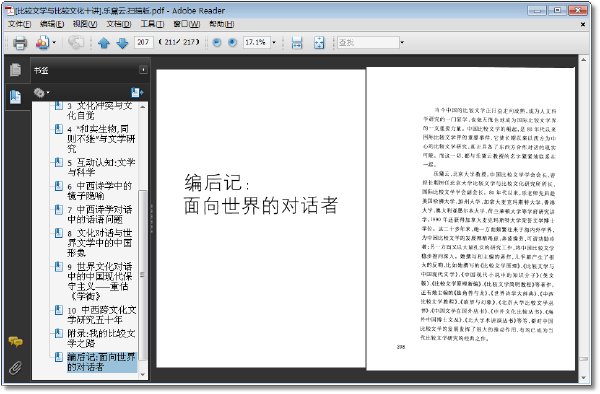Maximize the Adobe Reader window
The image size is (600, 394).
pos(558,10)
